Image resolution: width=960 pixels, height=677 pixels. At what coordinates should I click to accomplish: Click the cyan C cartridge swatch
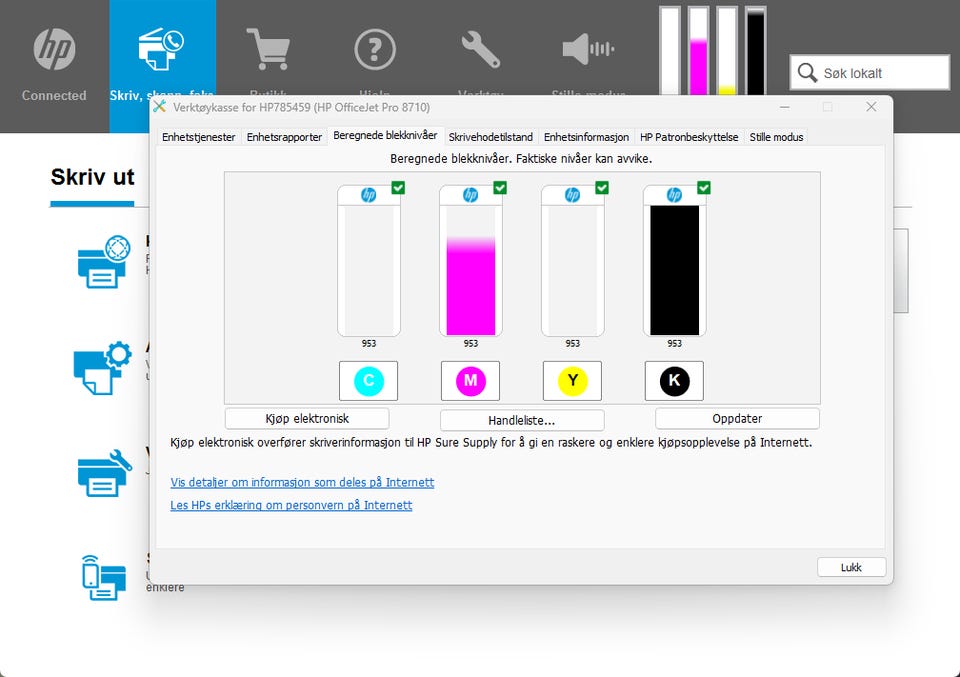369,381
